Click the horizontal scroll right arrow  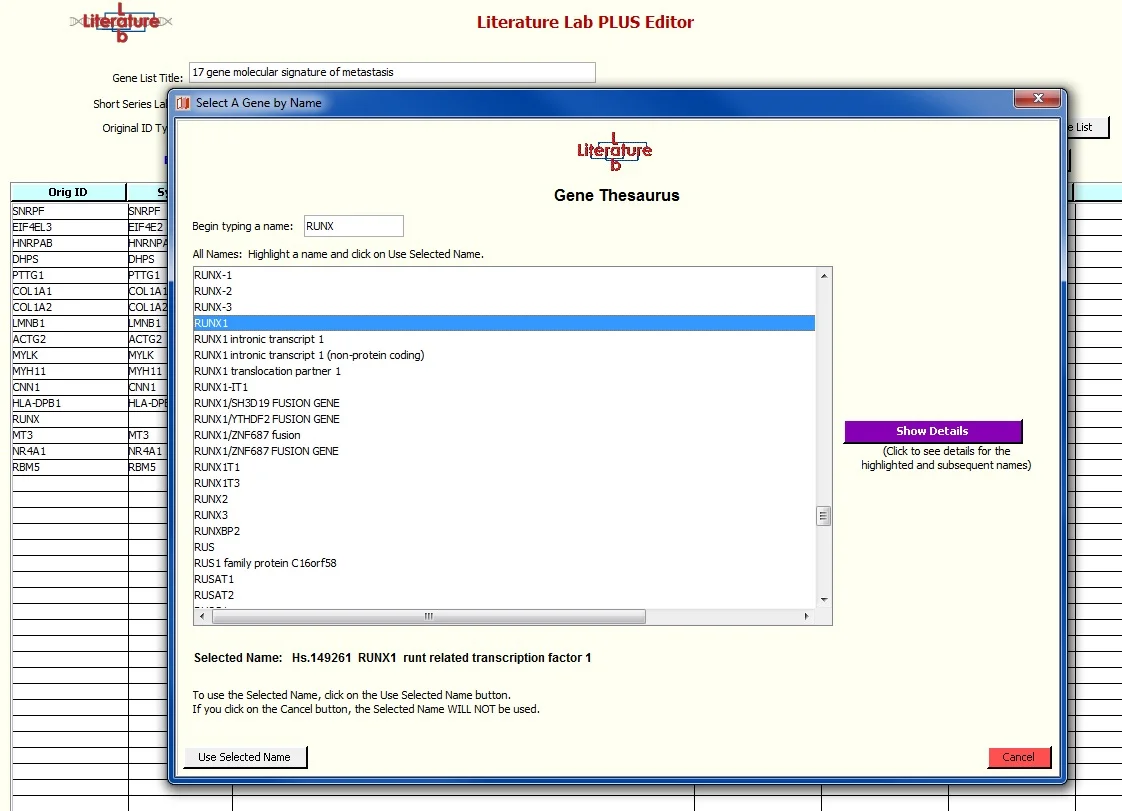click(x=806, y=616)
